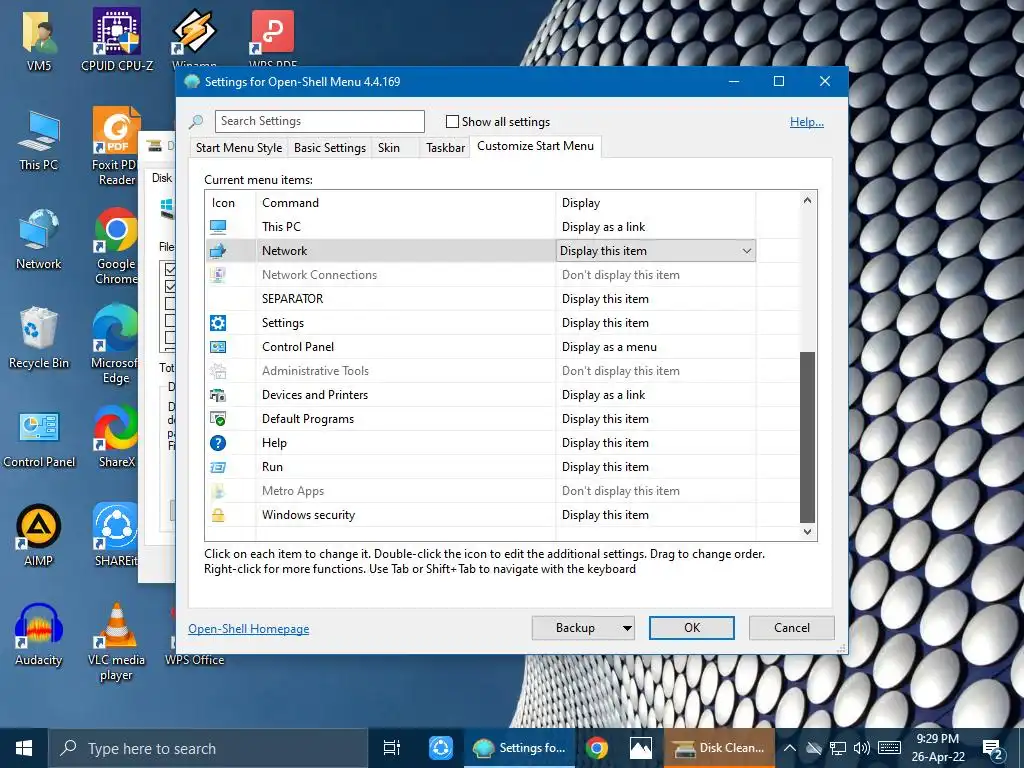Click the Cancel button
The height and width of the screenshot is (768, 1024).
[x=792, y=628]
